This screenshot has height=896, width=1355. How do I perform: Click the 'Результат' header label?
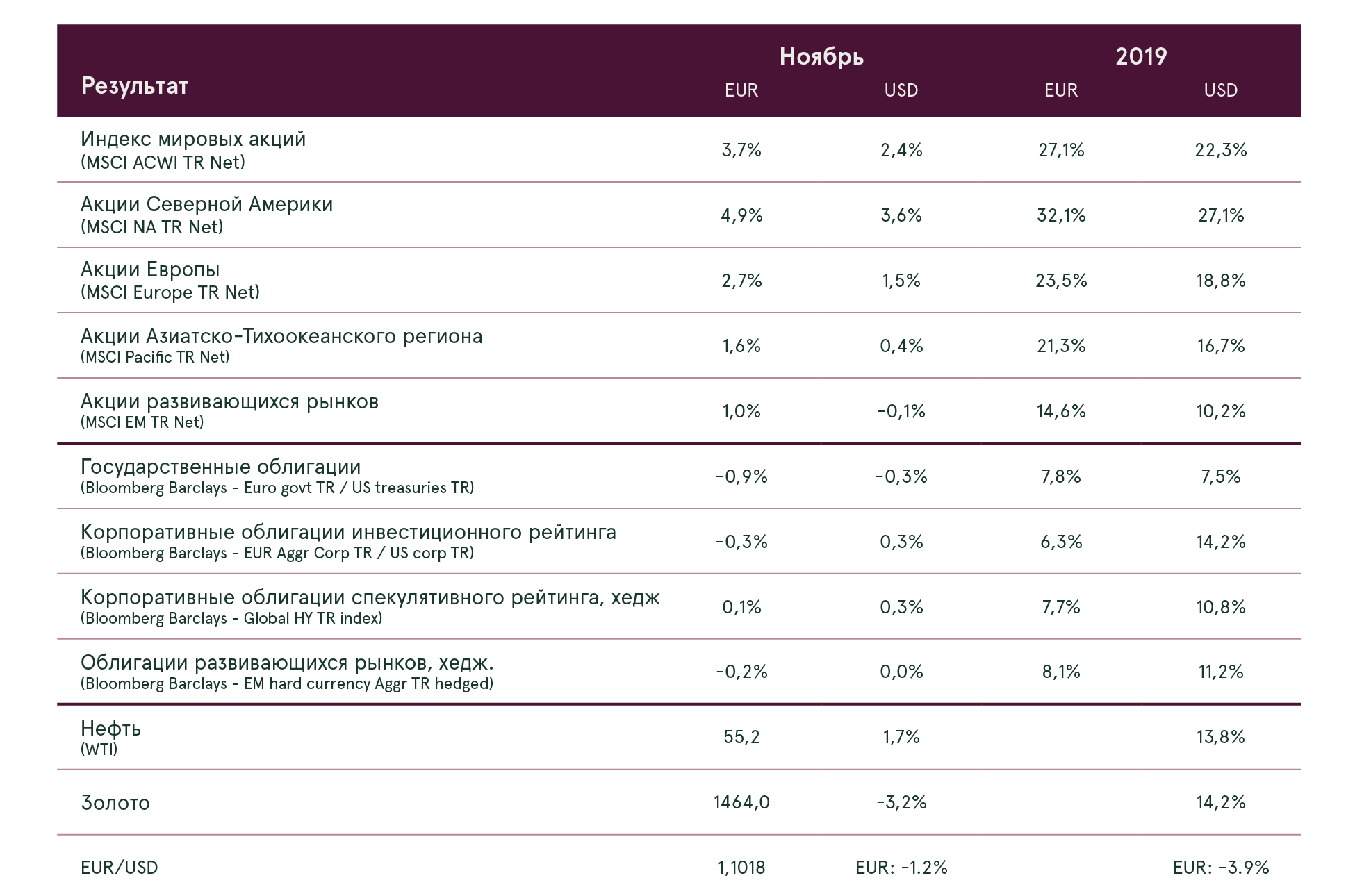click(x=134, y=86)
